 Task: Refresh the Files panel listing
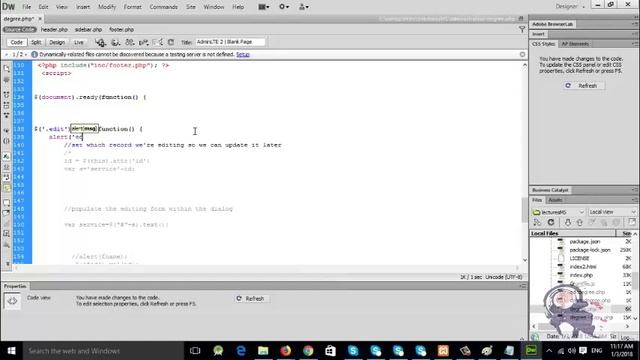(x=551, y=222)
